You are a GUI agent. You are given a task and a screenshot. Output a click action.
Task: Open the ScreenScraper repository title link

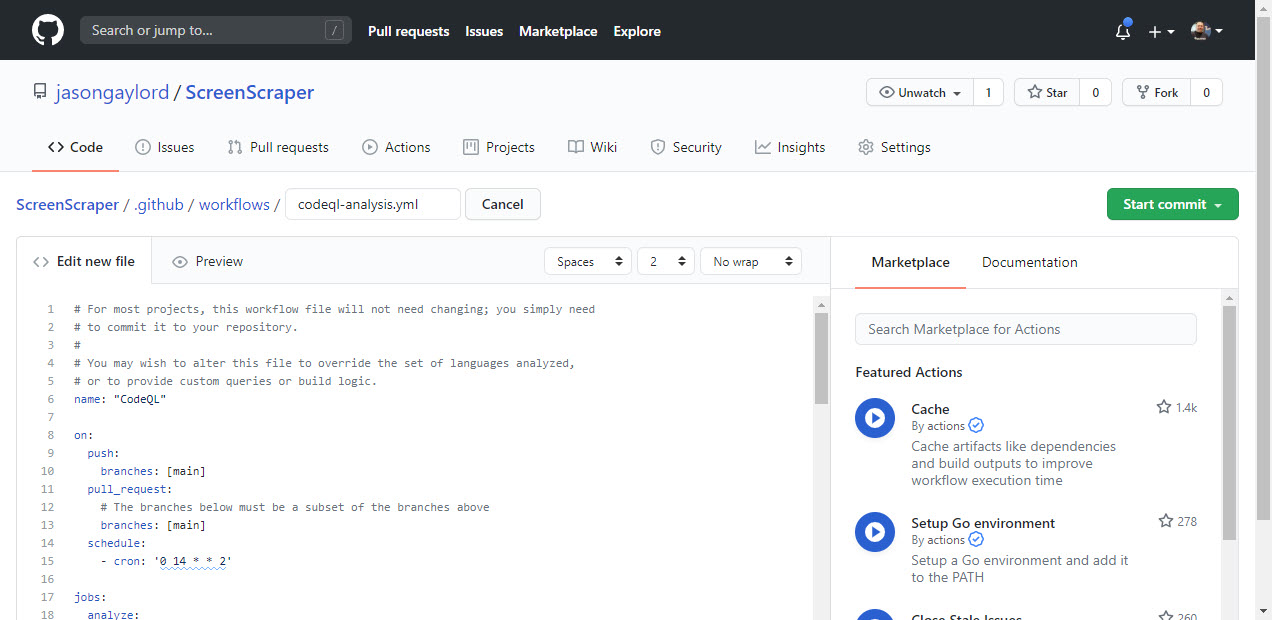click(250, 93)
